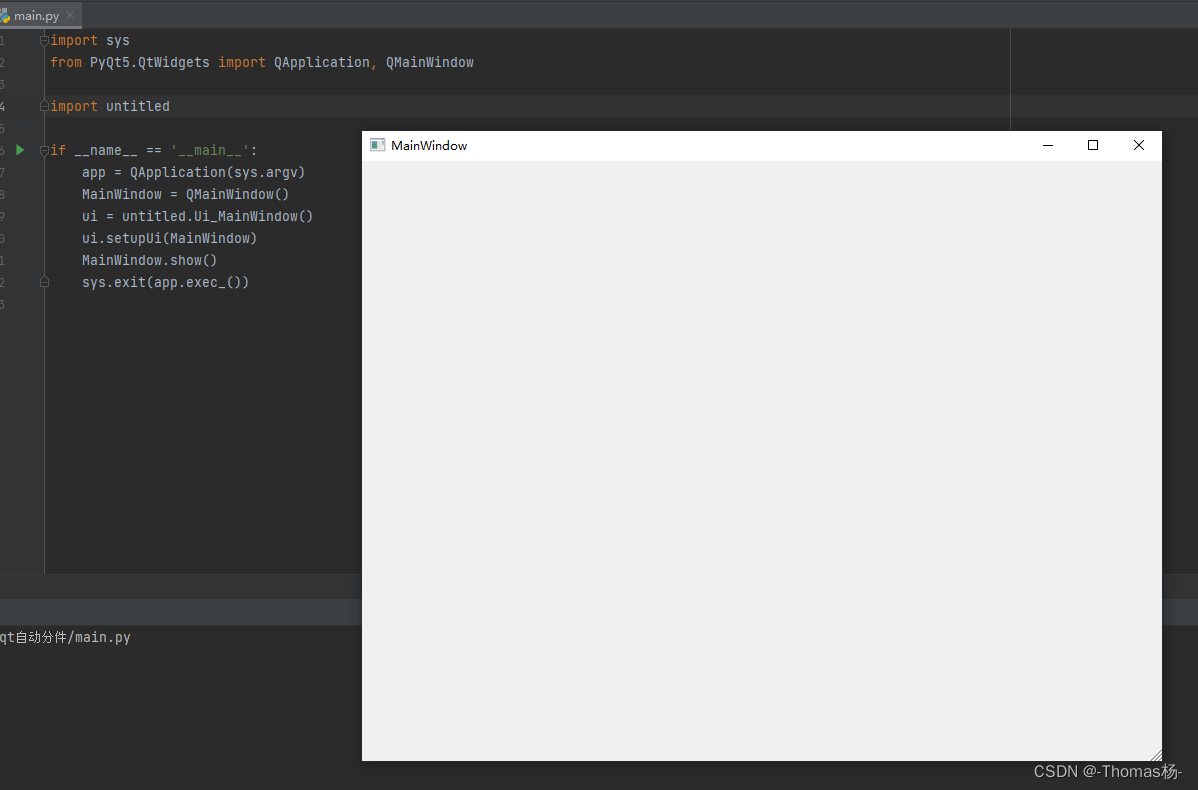
Task: Minimize the MainWindow window
Action: (1047, 145)
